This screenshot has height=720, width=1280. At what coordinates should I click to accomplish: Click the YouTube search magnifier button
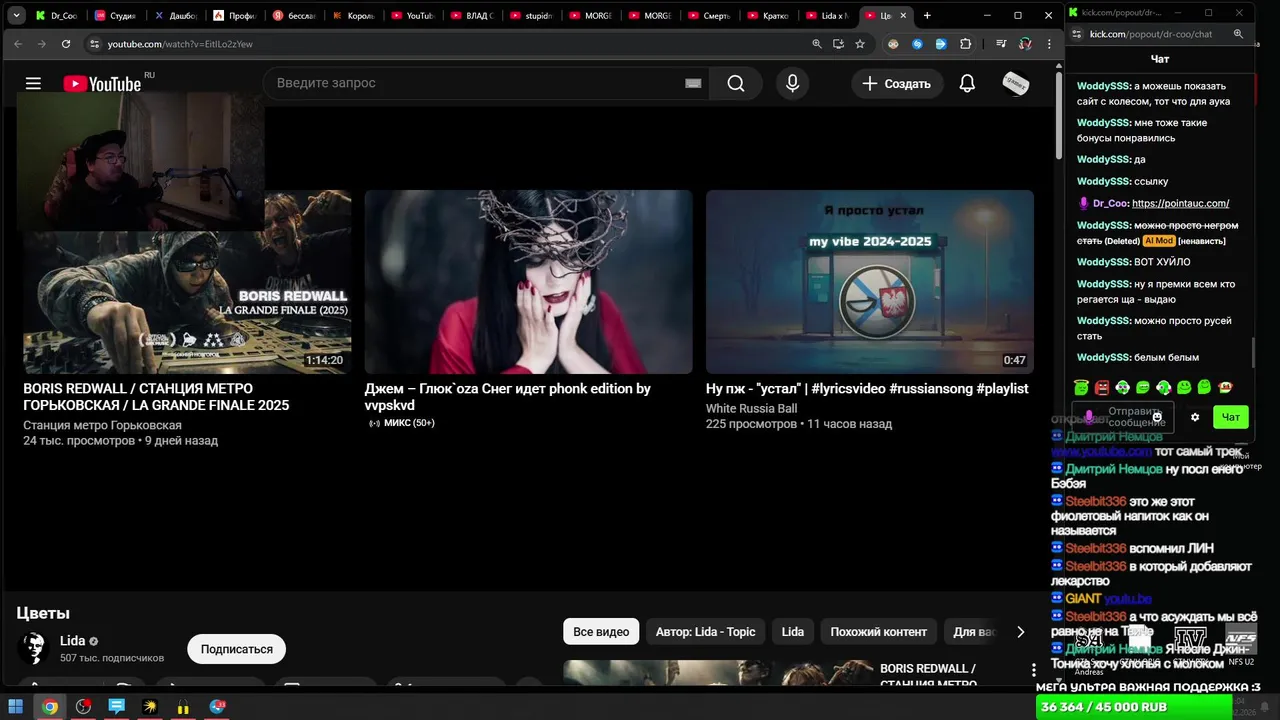(x=736, y=84)
